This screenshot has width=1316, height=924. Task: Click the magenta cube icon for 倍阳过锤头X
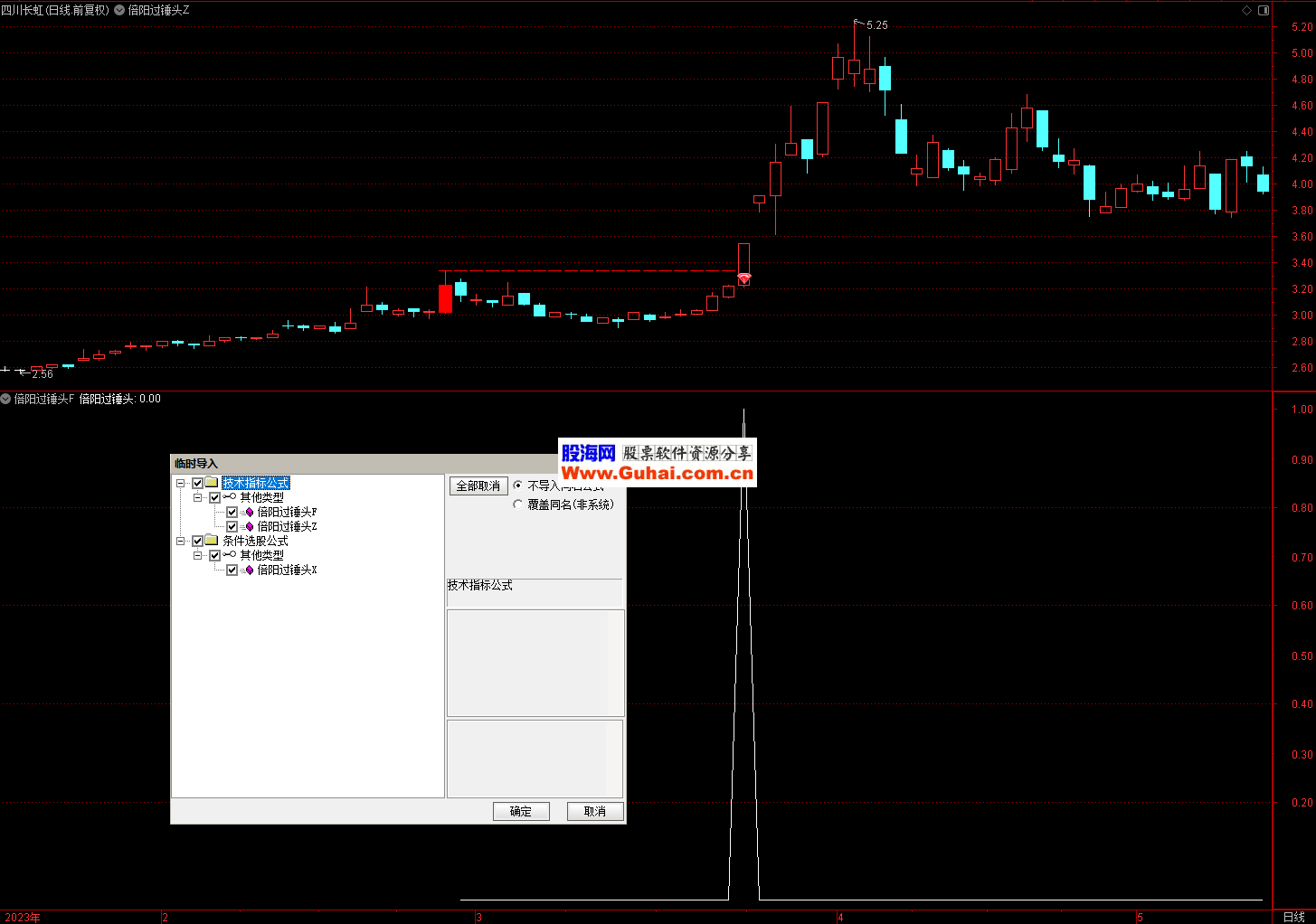(249, 570)
